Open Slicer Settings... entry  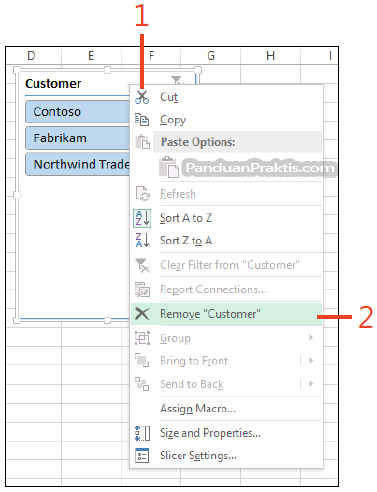pos(226,455)
